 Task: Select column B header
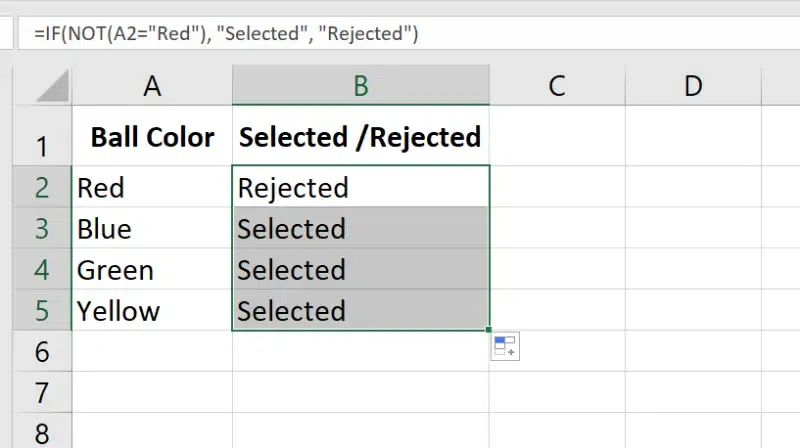click(360, 87)
